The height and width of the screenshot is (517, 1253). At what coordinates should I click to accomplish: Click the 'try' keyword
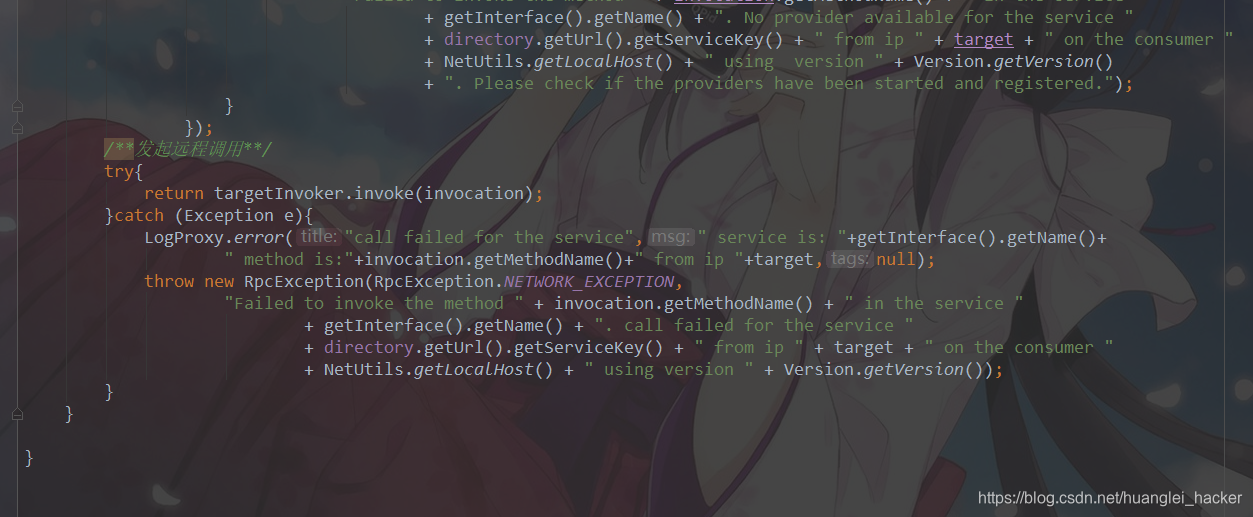coord(118,171)
